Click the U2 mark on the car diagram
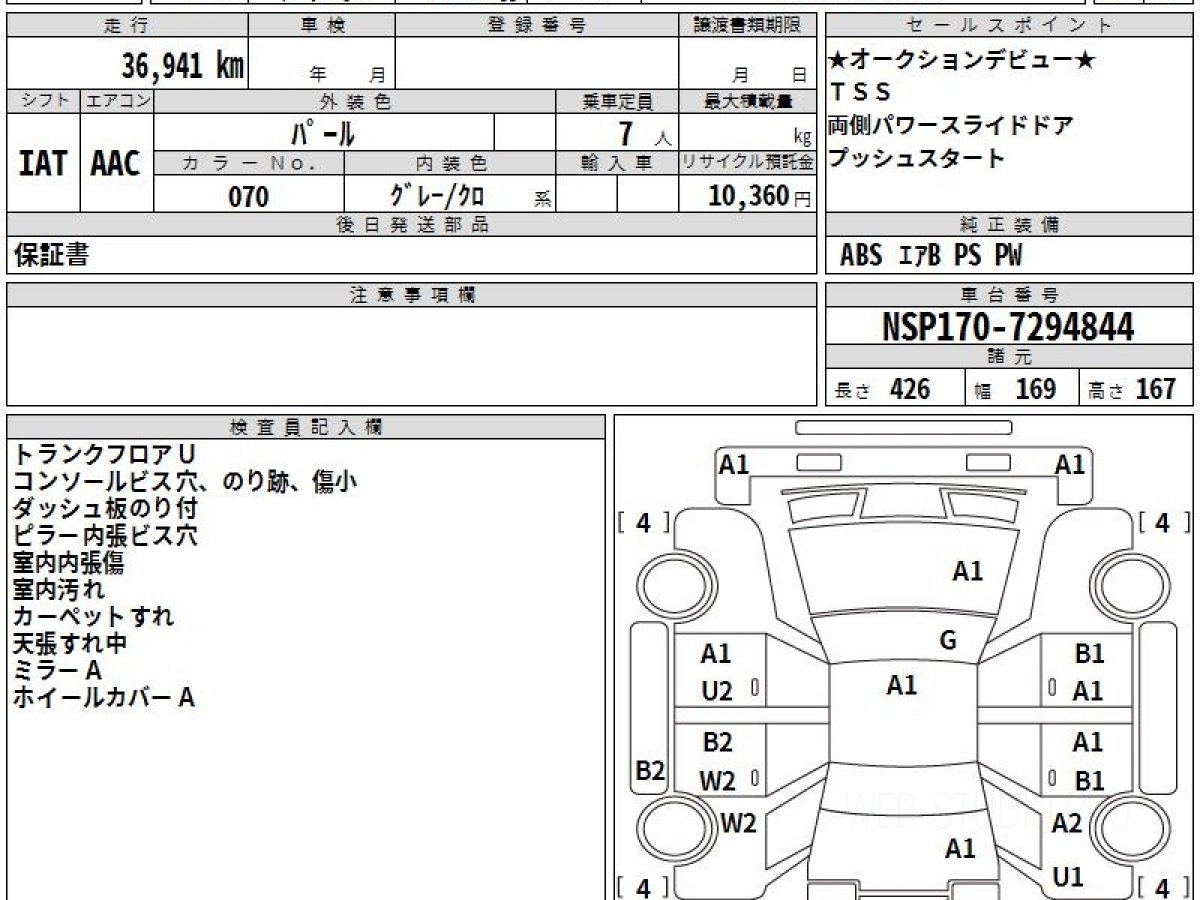 pyautogui.click(x=717, y=690)
